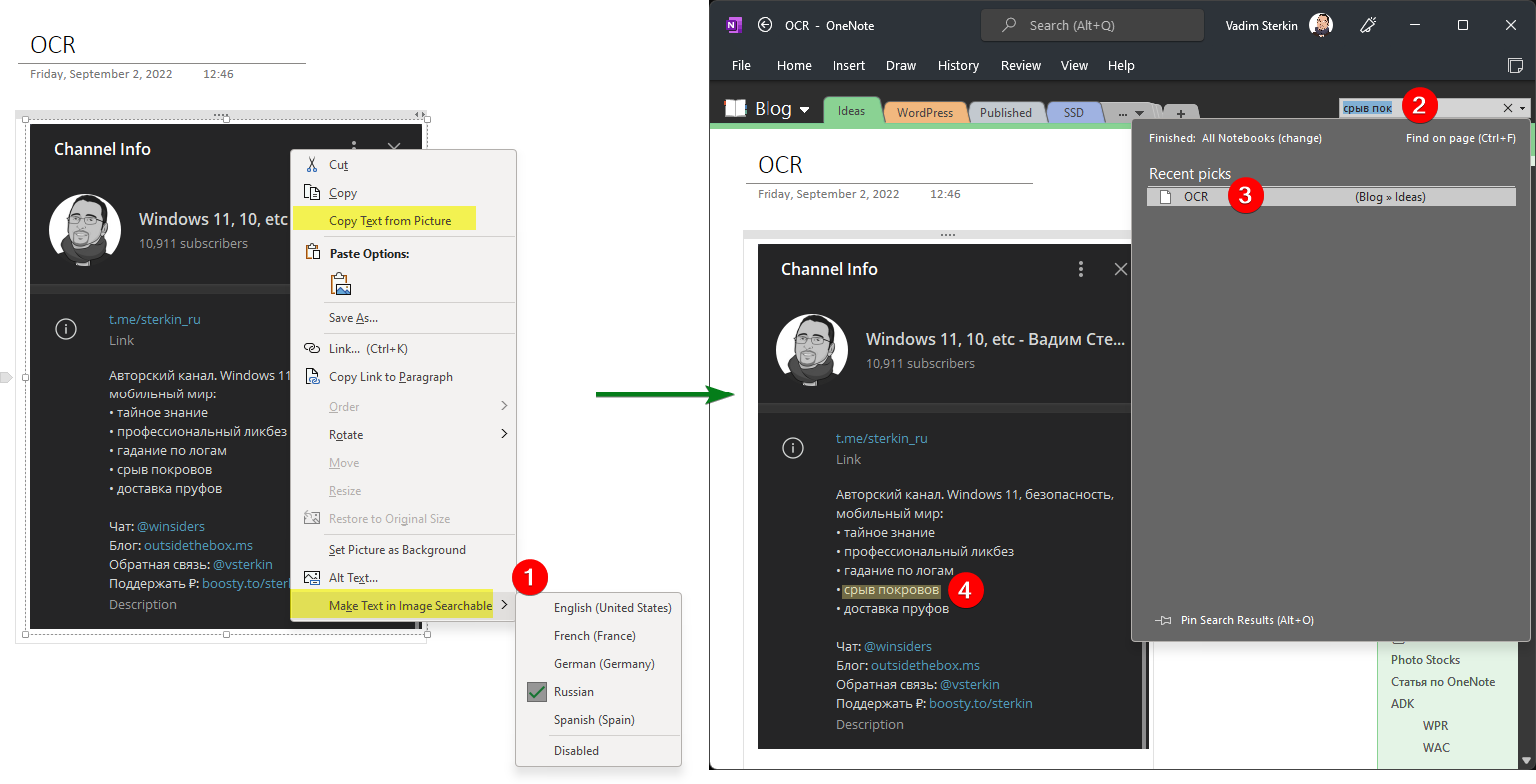Viewport: 1536px width, 784px height.
Task: Choose Copy from the context menu
Action: coord(403,193)
